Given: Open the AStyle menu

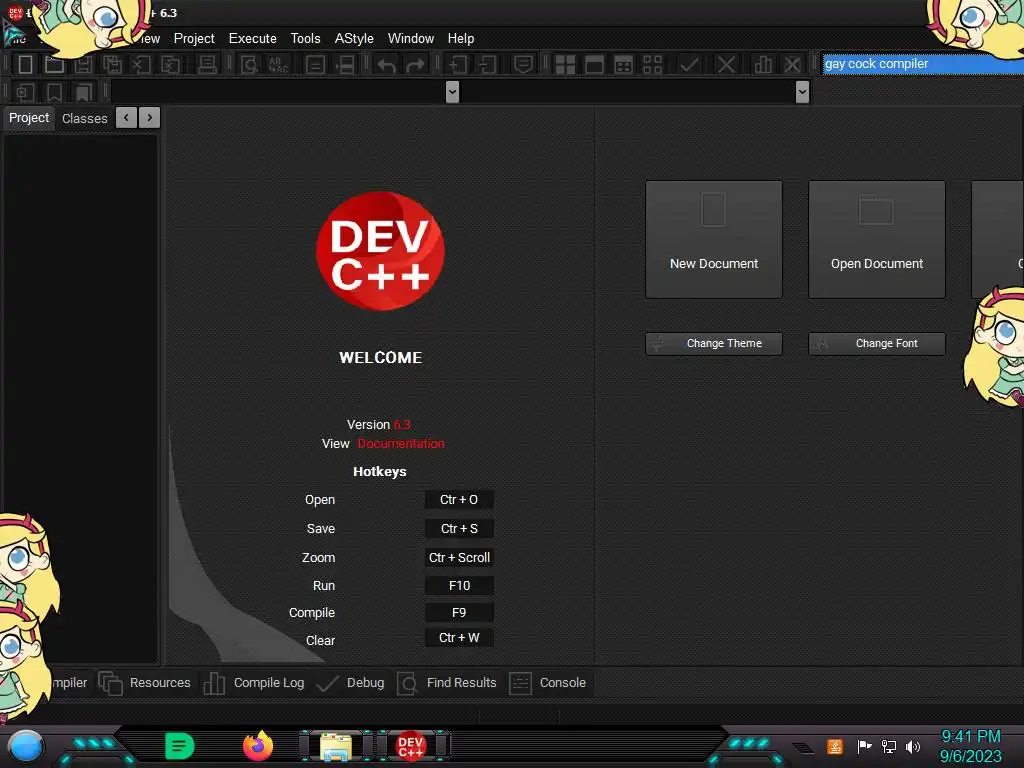Looking at the screenshot, I should [354, 39].
